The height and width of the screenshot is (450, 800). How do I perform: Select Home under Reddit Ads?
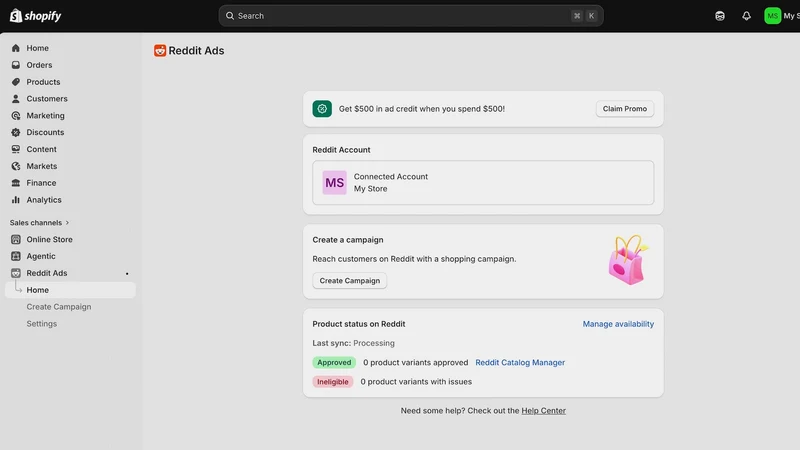[70, 290]
